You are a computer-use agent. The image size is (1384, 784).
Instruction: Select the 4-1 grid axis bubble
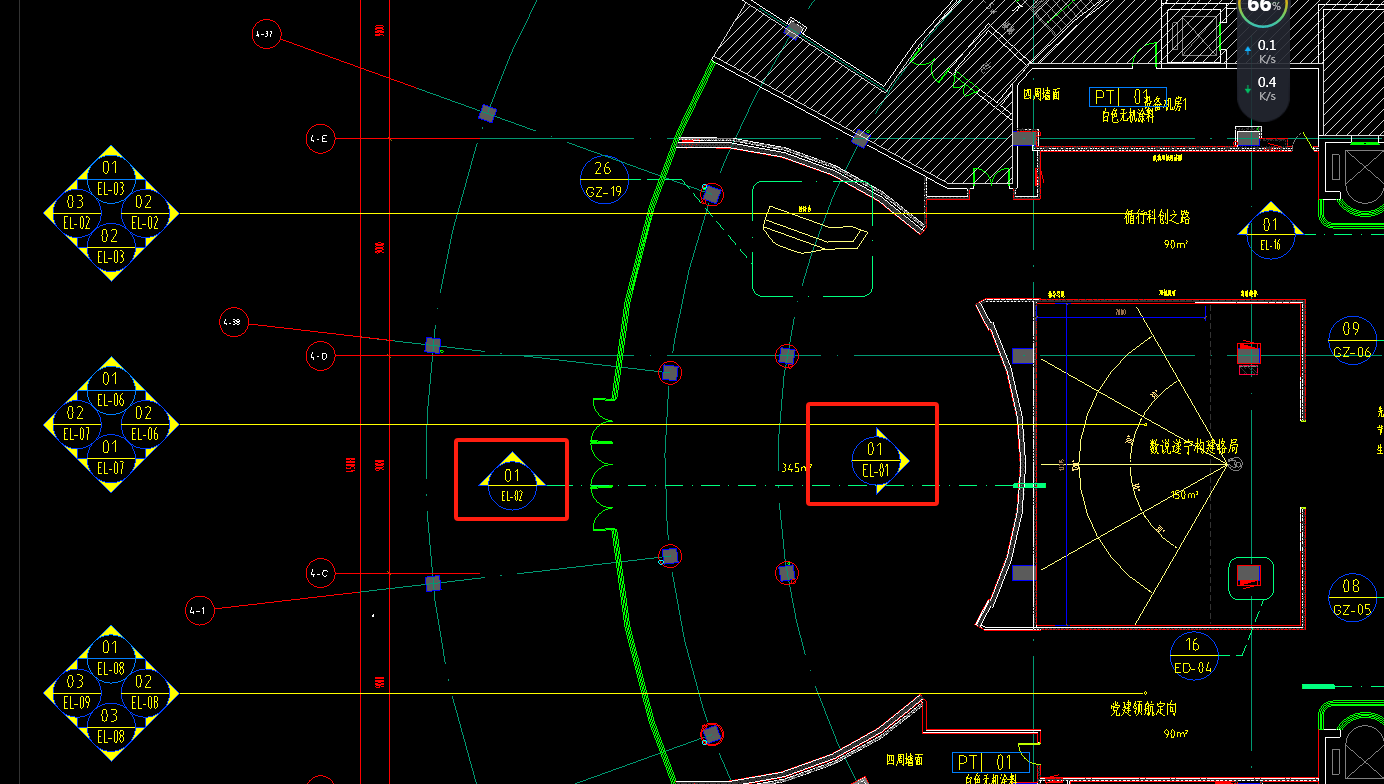[x=200, y=610]
